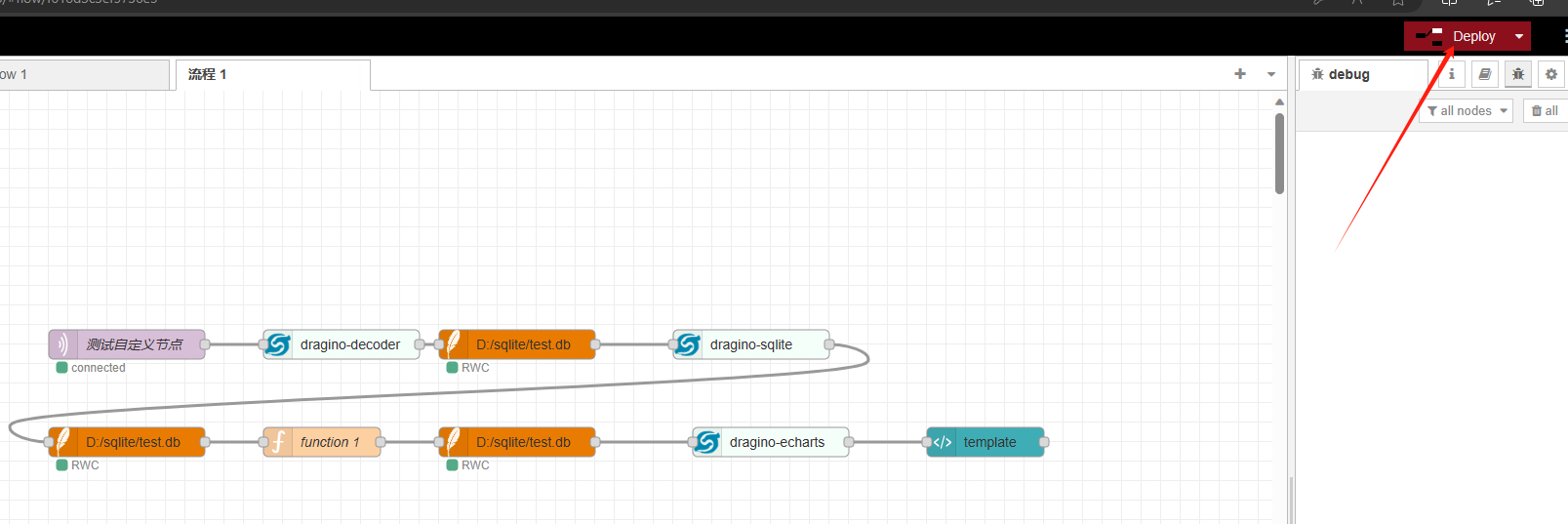The height and width of the screenshot is (524, 1568).
Task: Add a new flow with the plus icon
Action: point(1240,73)
